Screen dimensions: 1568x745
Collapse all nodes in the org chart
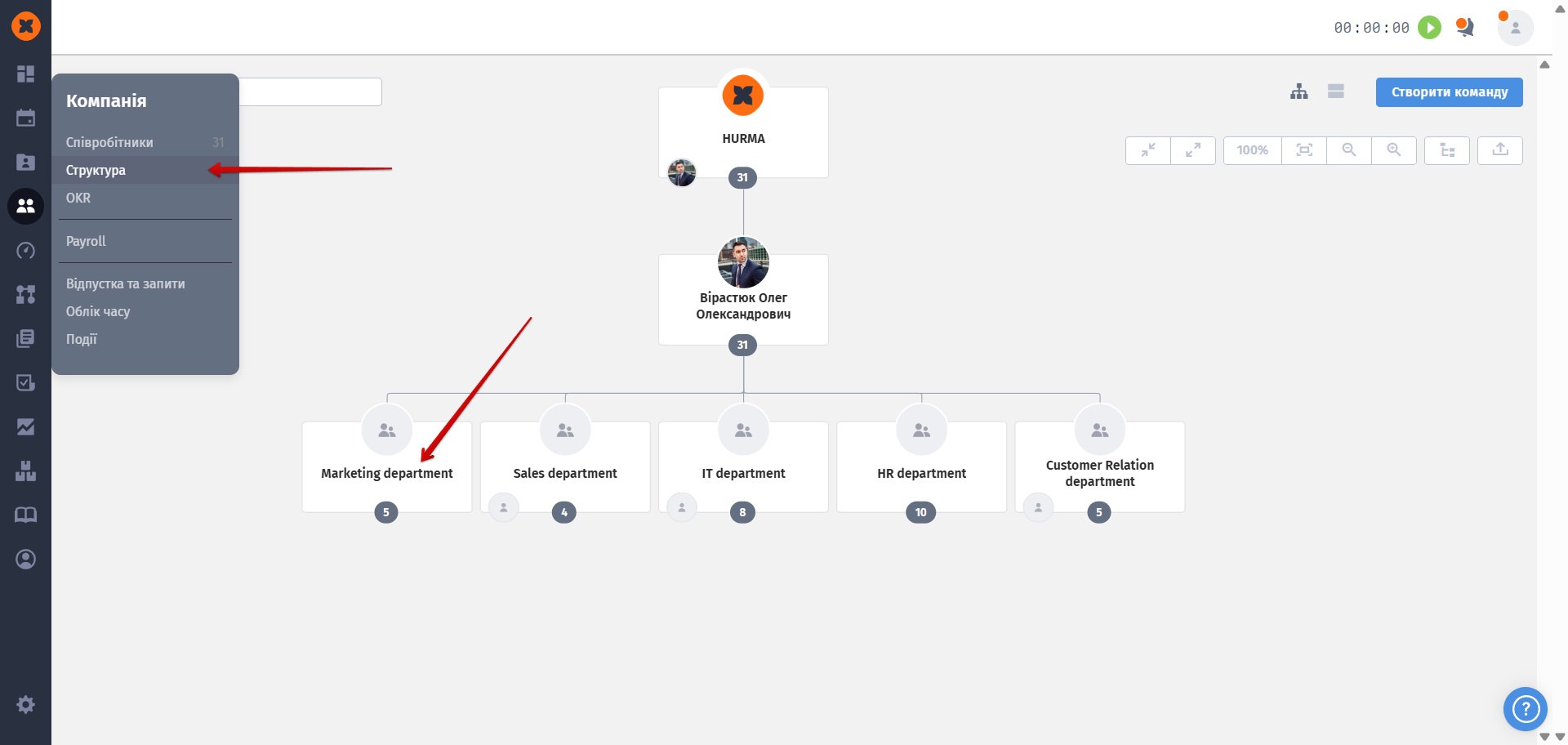pos(1148,150)
